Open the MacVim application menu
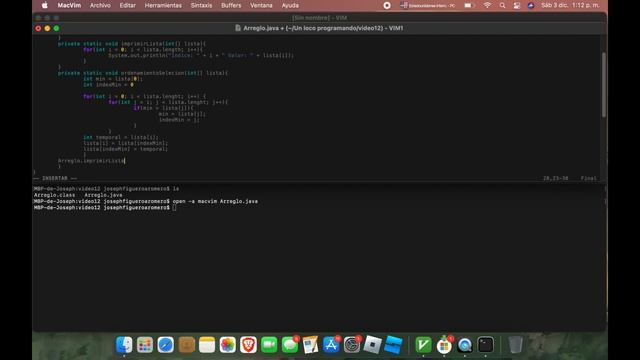The width and height of the screenshot is (640, 360). tap(69, 5)
